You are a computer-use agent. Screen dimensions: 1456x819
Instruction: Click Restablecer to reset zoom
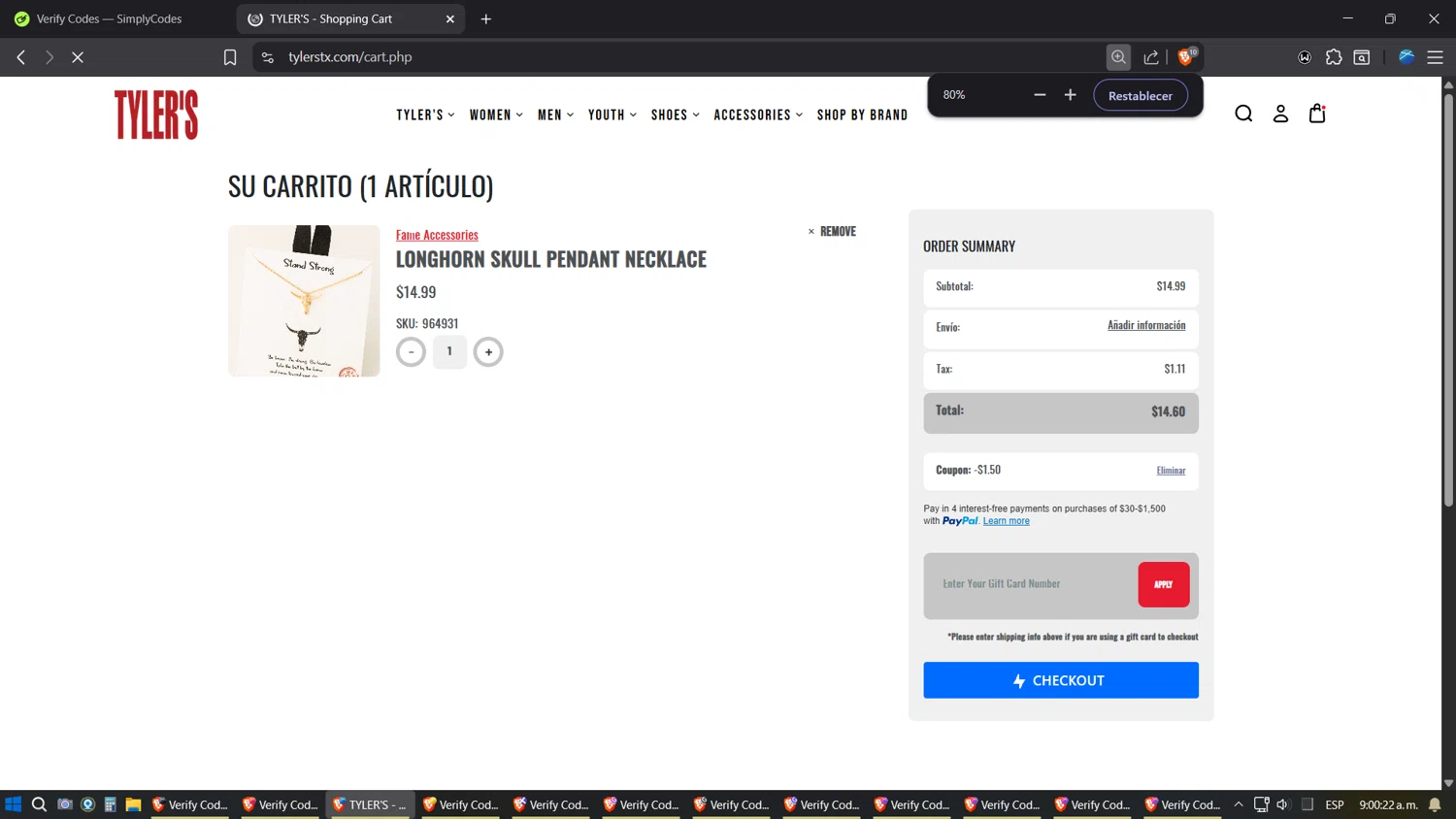(x=1141, y=95)
